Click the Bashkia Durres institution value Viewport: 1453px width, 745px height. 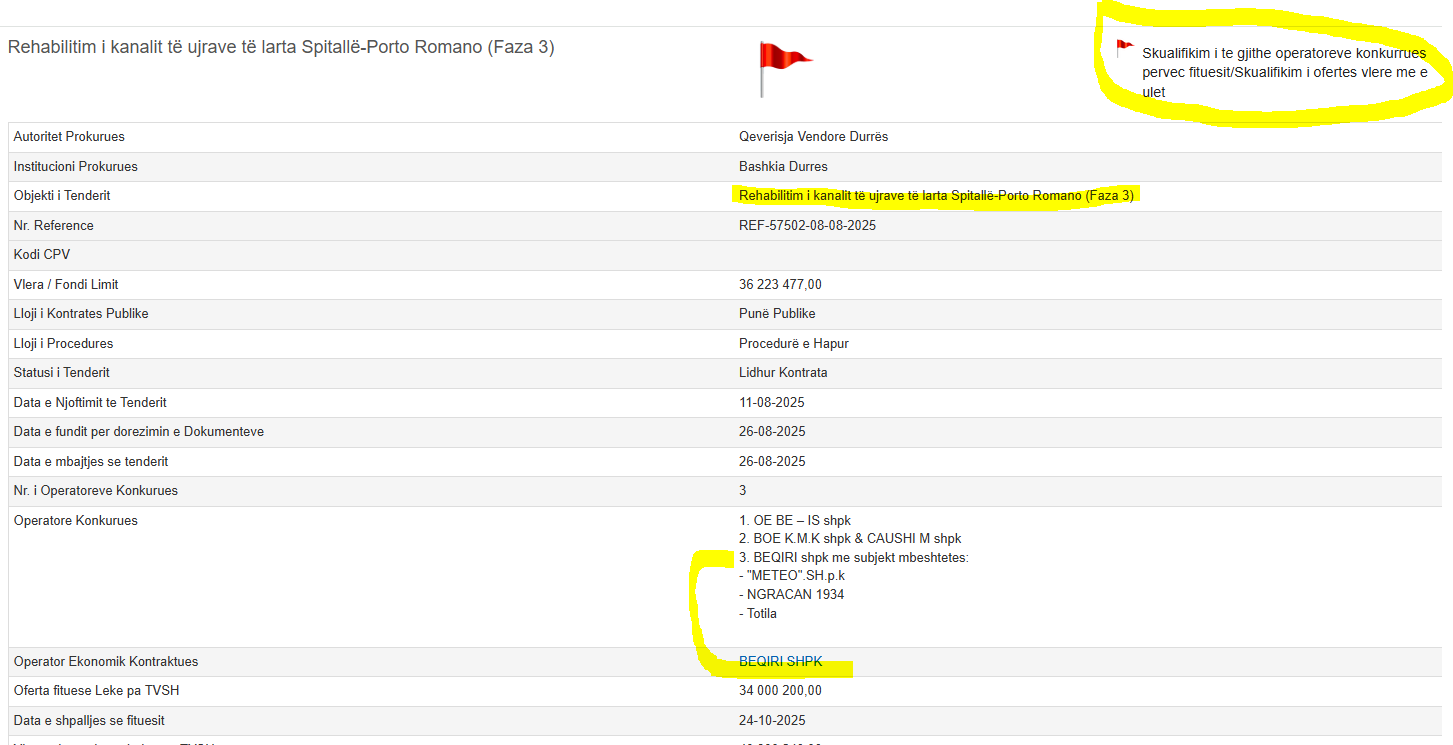[x=783, y=167]
